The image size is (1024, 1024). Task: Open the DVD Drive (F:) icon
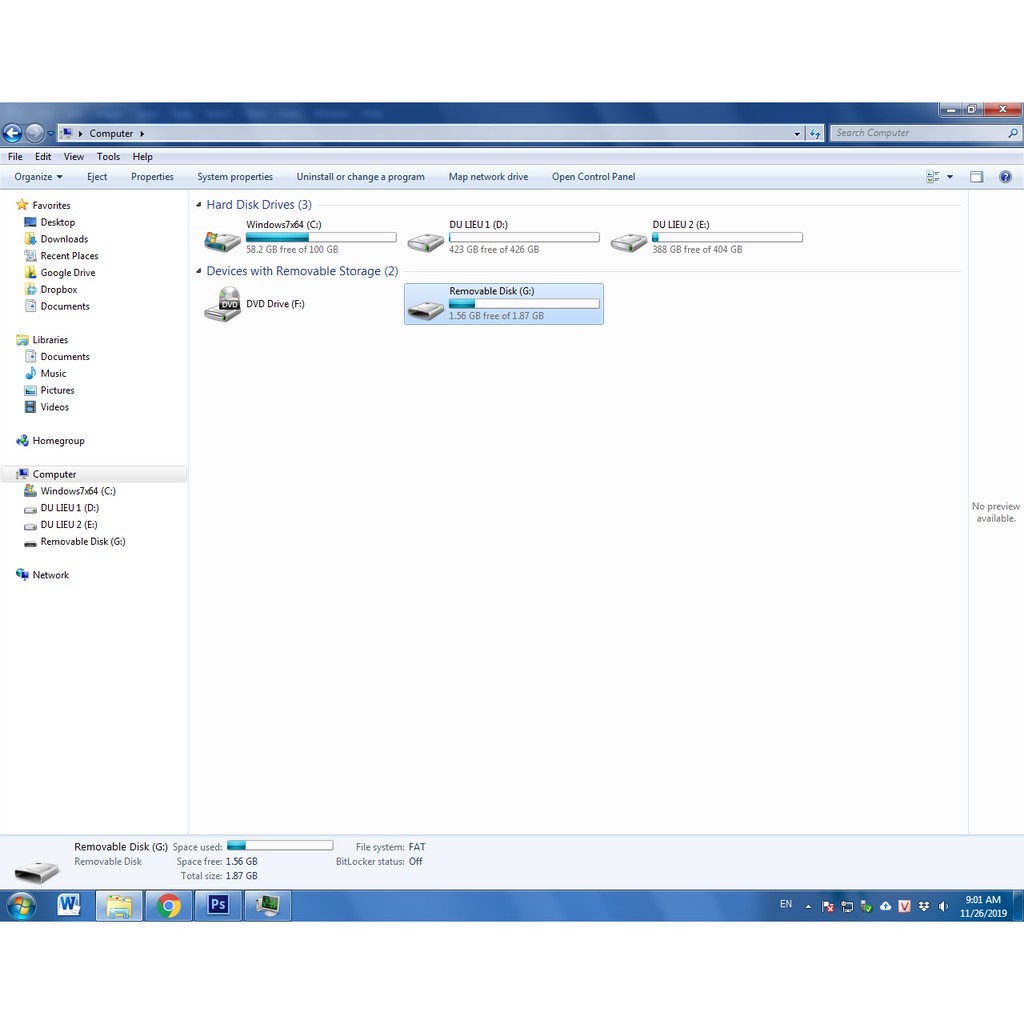223,304
